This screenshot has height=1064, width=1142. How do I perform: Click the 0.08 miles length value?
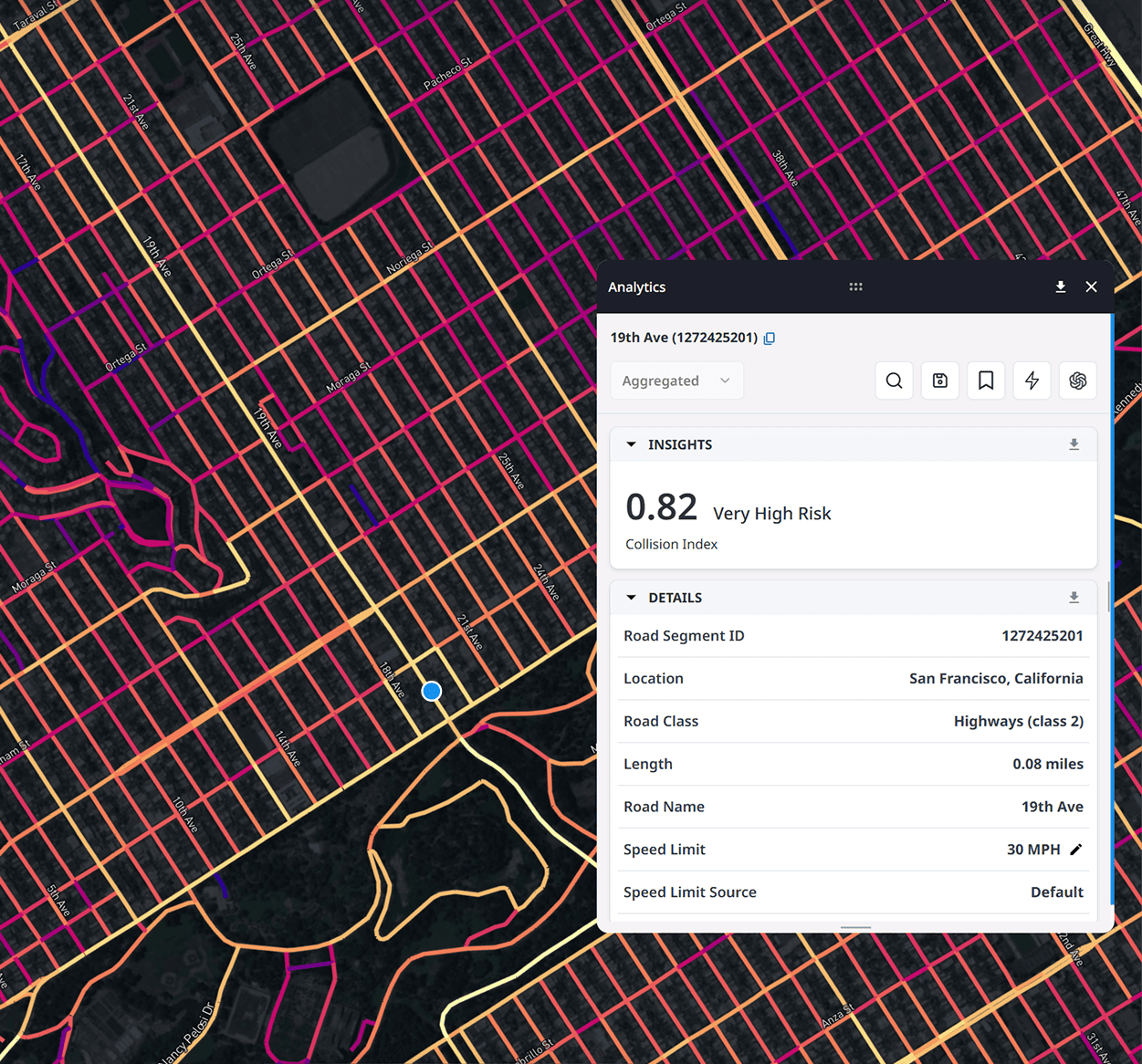pos(1048,764)
